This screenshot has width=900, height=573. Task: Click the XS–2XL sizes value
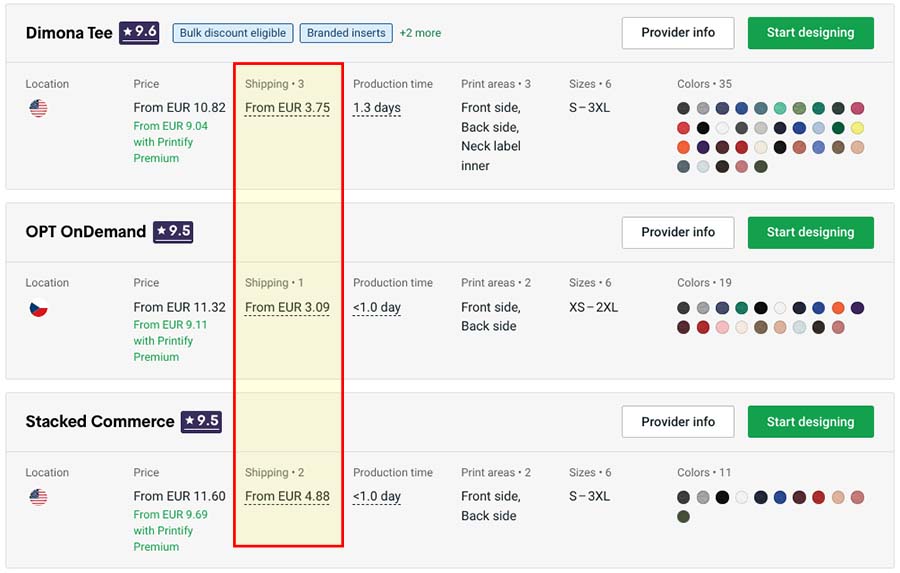593,307
